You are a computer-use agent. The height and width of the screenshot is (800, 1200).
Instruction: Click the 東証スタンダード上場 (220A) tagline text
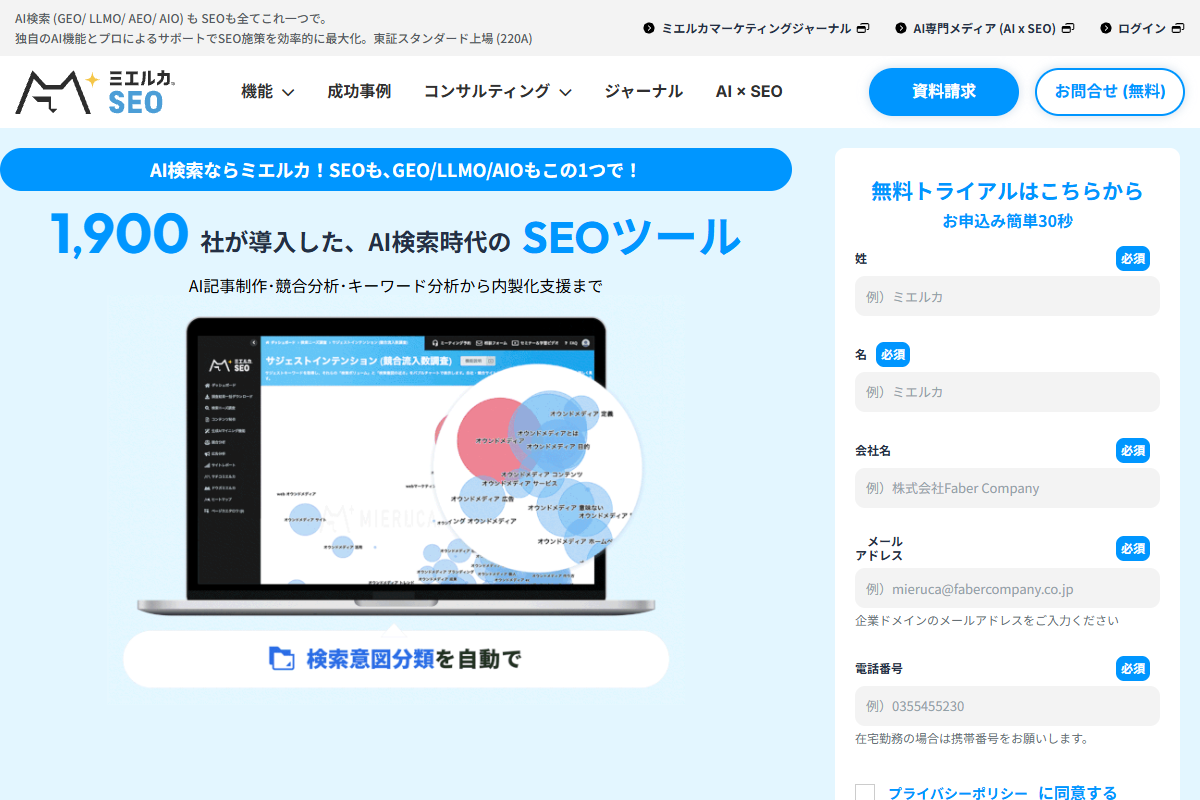click(453, 38)
